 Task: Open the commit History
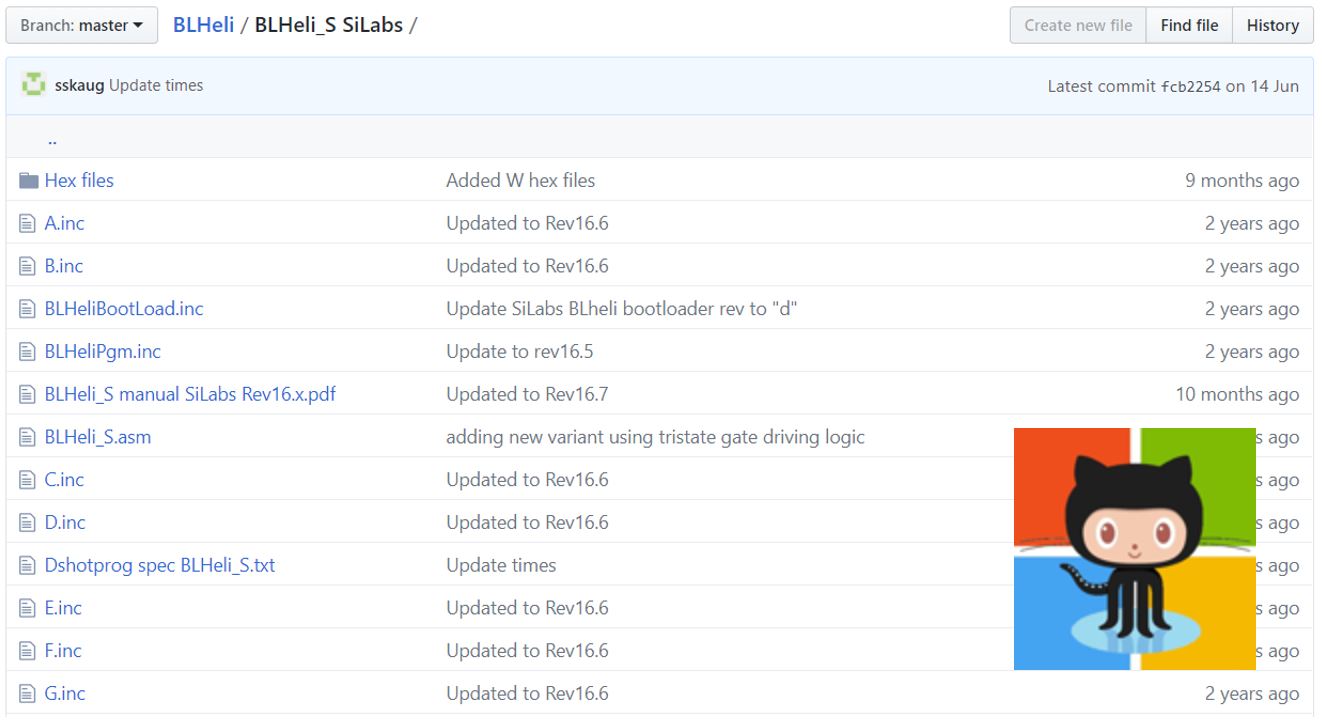pos(1272,25)
